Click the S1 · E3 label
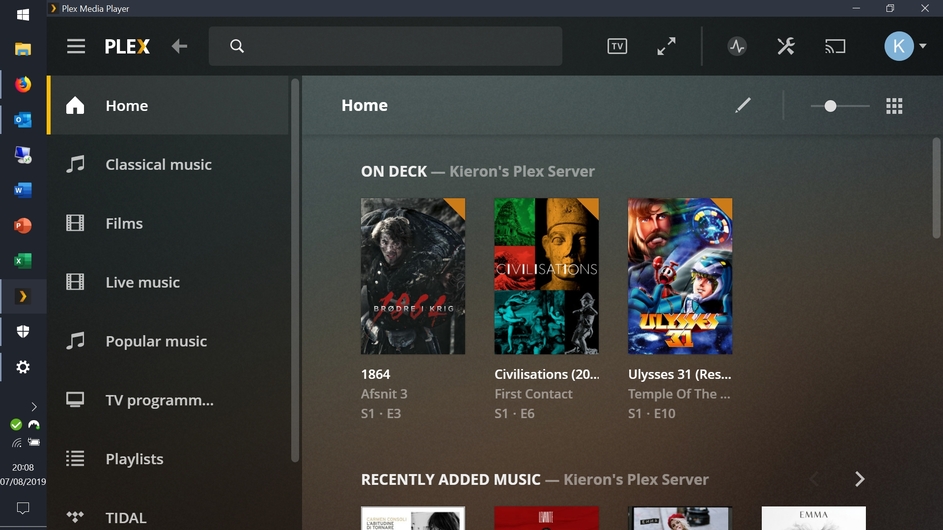 pos(381,414)
